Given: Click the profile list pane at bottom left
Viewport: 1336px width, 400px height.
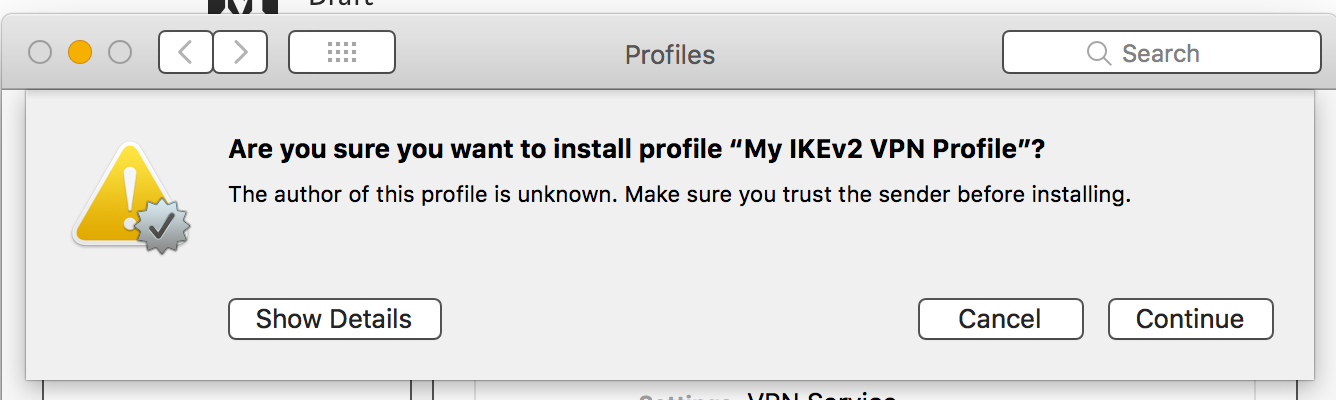Looking at the screenshot, I should tap(226, 391).
